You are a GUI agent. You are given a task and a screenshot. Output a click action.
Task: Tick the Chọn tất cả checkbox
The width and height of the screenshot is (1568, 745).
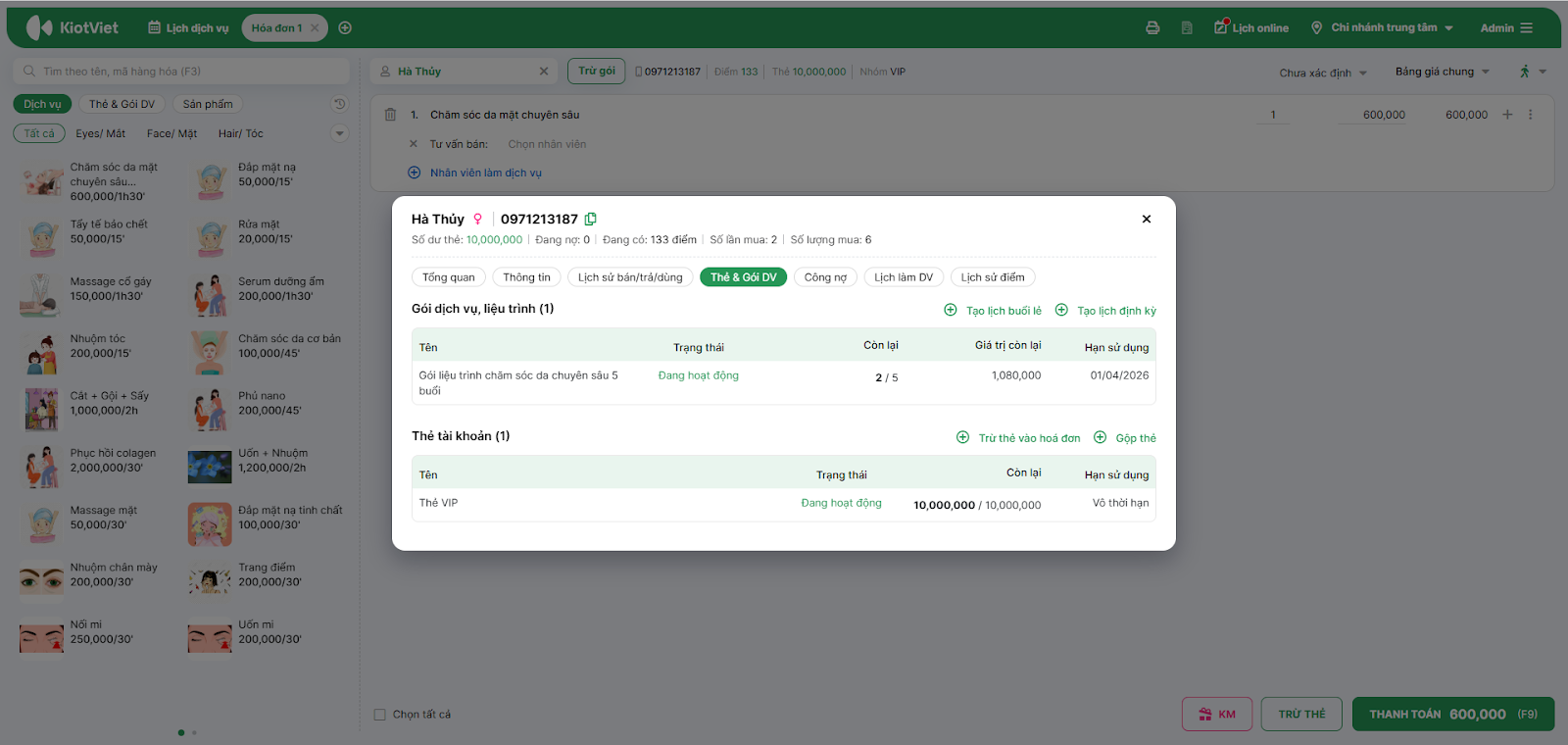coord(380,715)
